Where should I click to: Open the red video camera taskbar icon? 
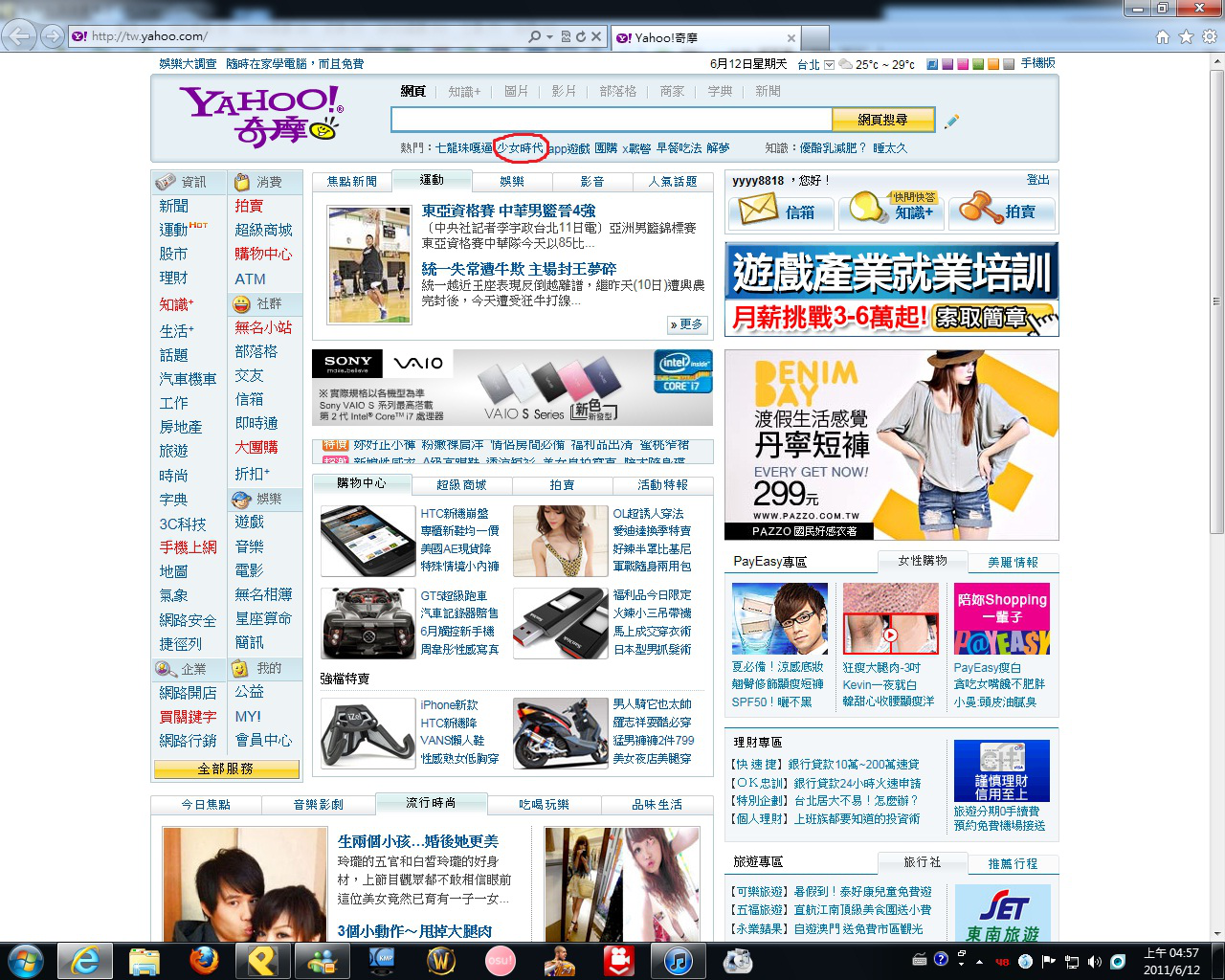click(x=619, y=960)
